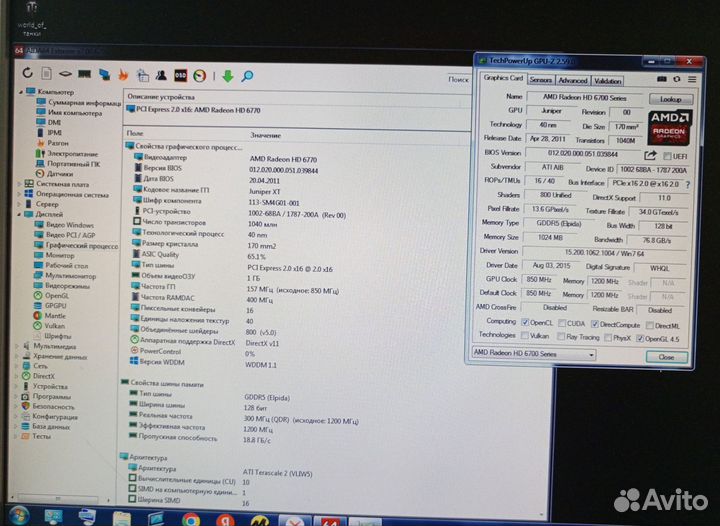The image size is (720, 526).
Task: Click the Пропускная способность row
Action: [x=200, y=439]
